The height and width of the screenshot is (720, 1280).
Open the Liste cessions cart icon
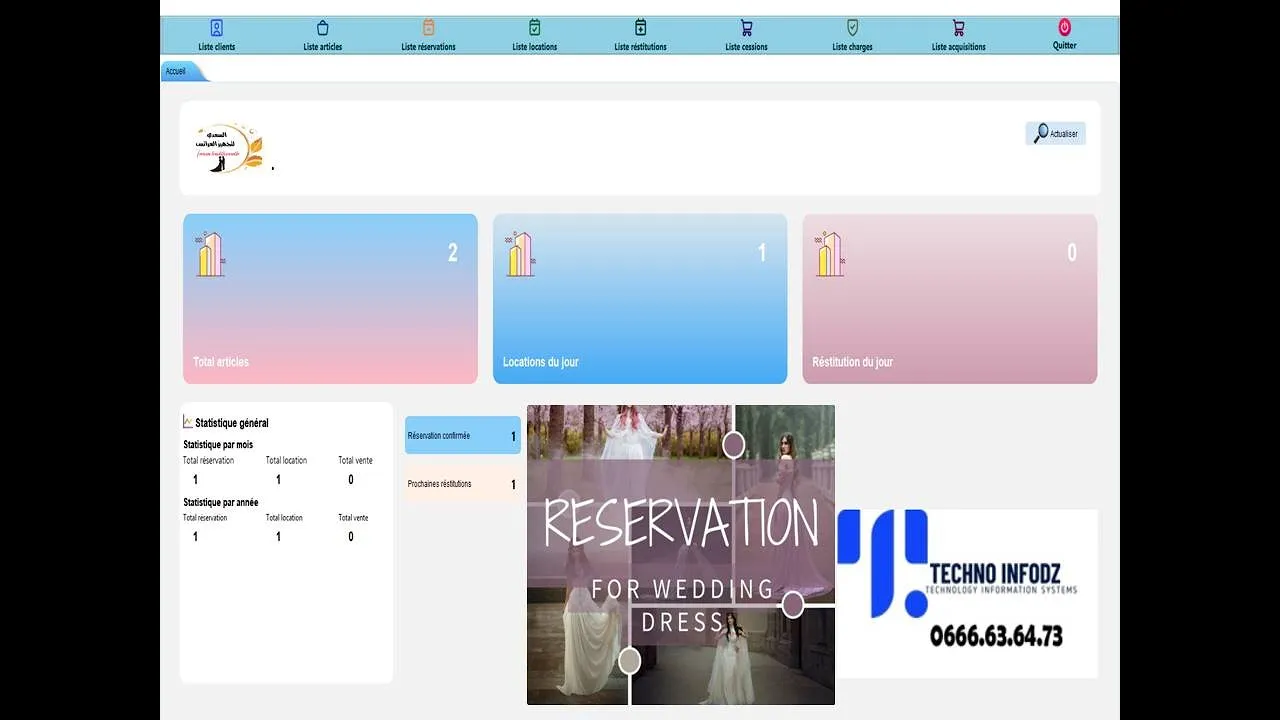pos(746,28)
